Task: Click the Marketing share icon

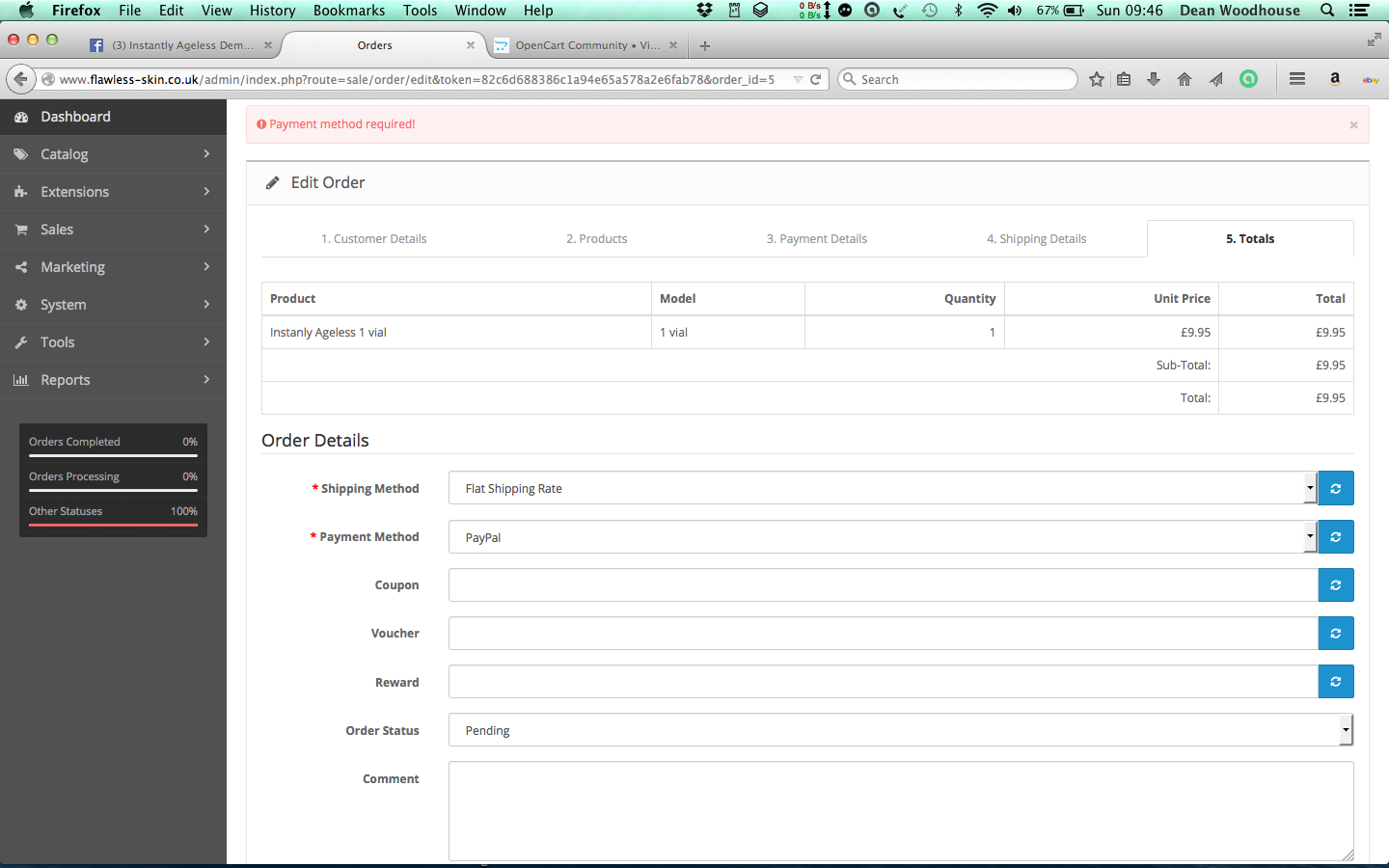Action: [x=21, y=267]
